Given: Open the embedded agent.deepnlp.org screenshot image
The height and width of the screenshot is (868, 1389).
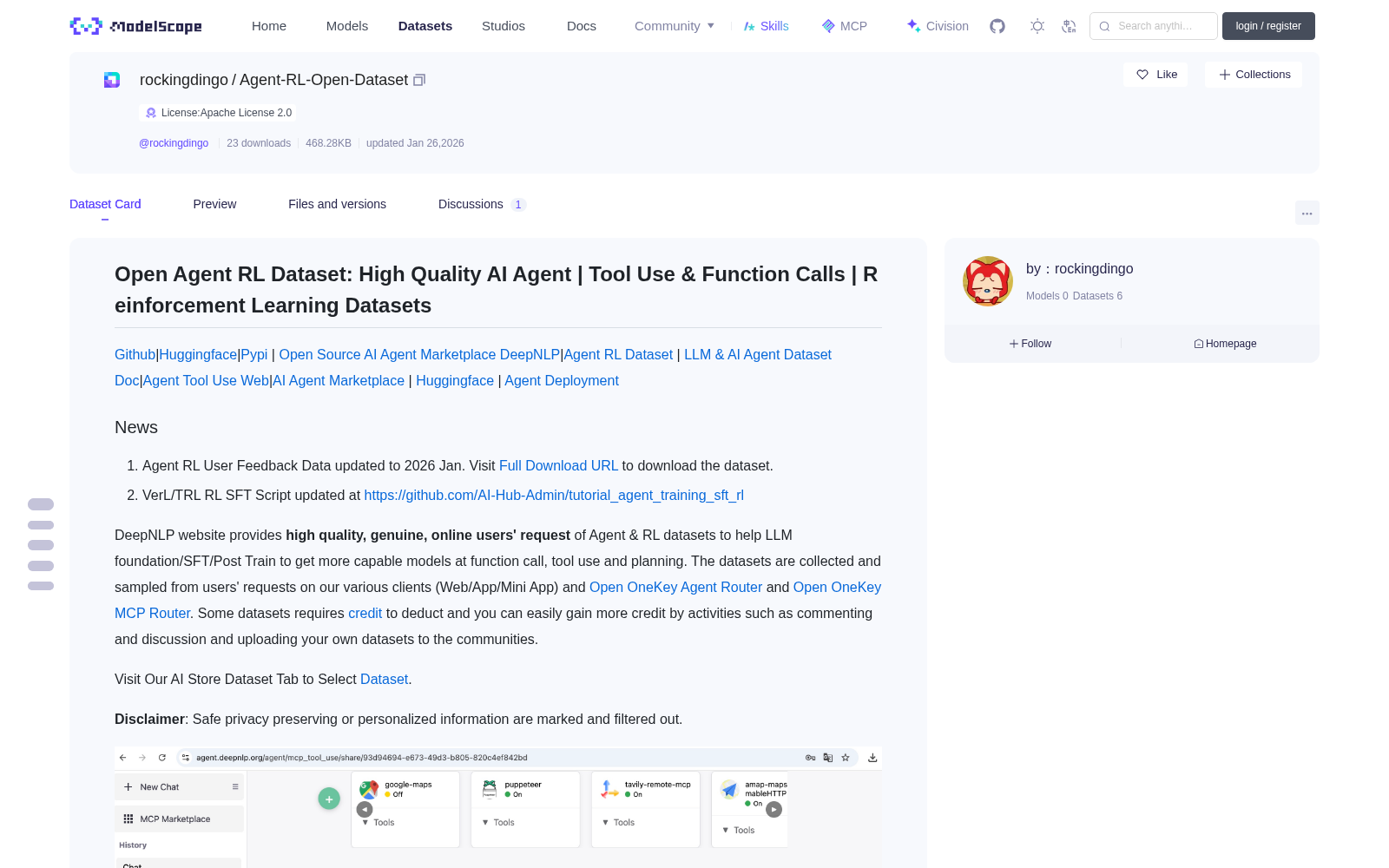Looking at the screenshot, I should tap(498, 807).
